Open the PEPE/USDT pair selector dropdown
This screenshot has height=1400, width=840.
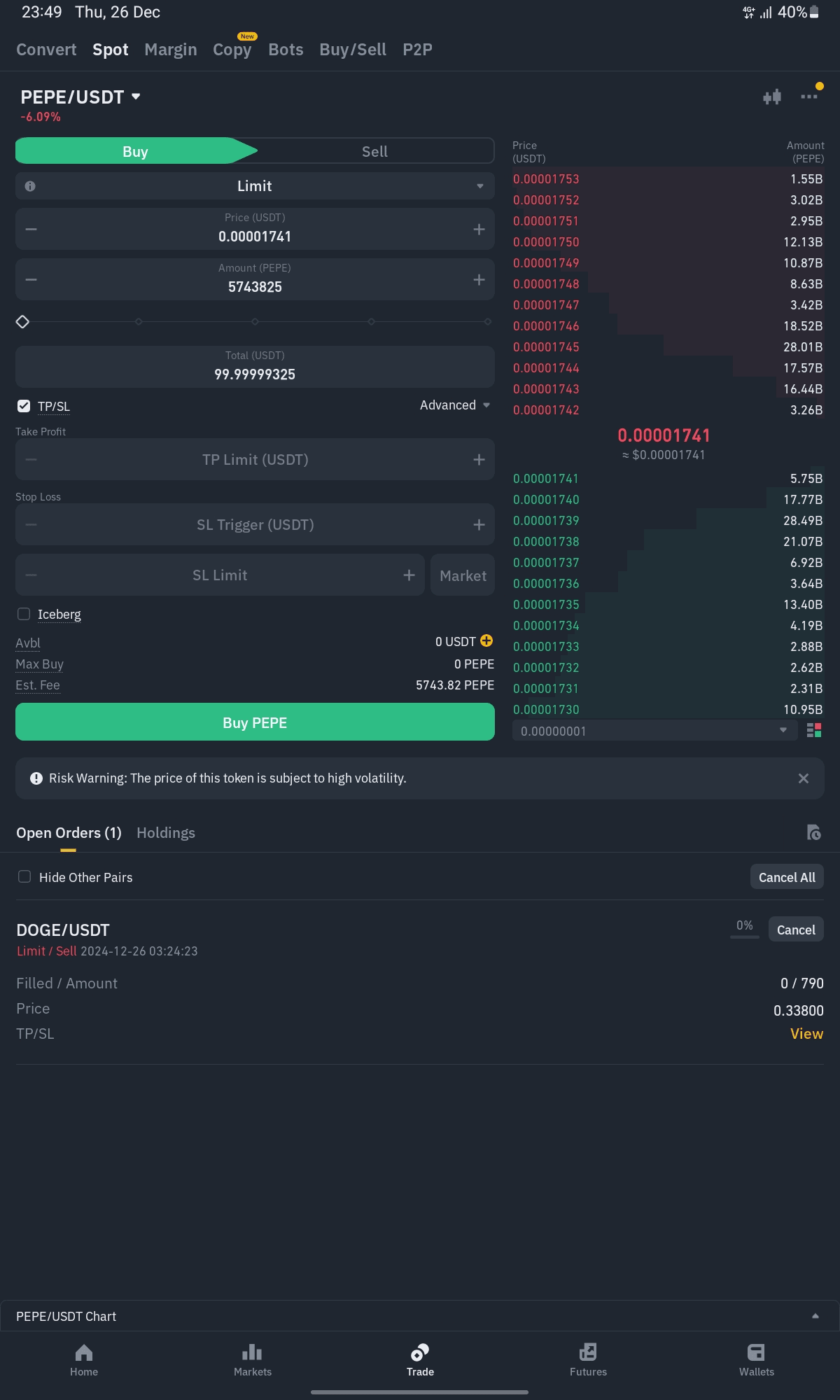tap(81, 97)
